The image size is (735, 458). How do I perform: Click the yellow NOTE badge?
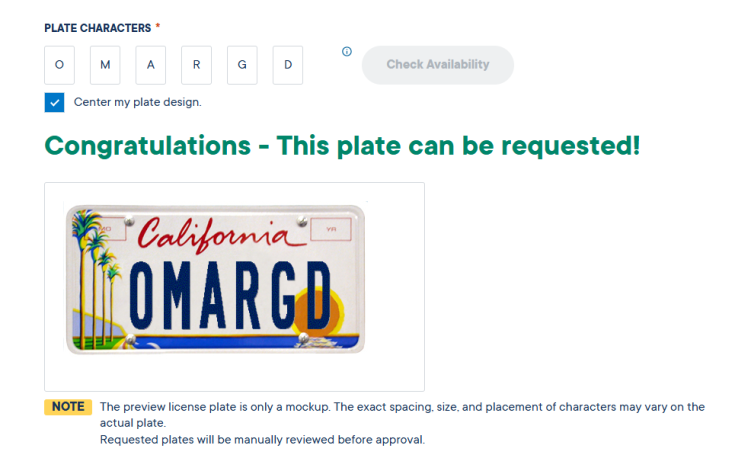pyautogui.click(x=68, y=407)
